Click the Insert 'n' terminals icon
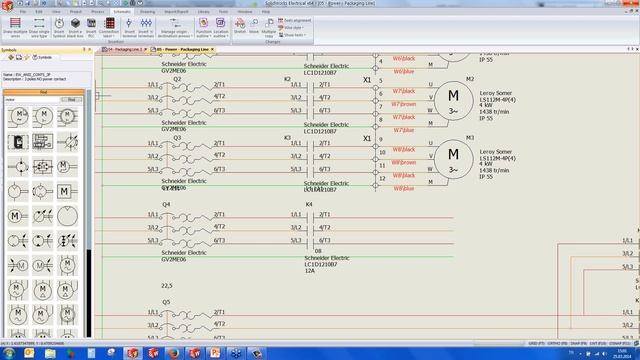The height and width of the screenshot is (360, 640). pos(146,28)
